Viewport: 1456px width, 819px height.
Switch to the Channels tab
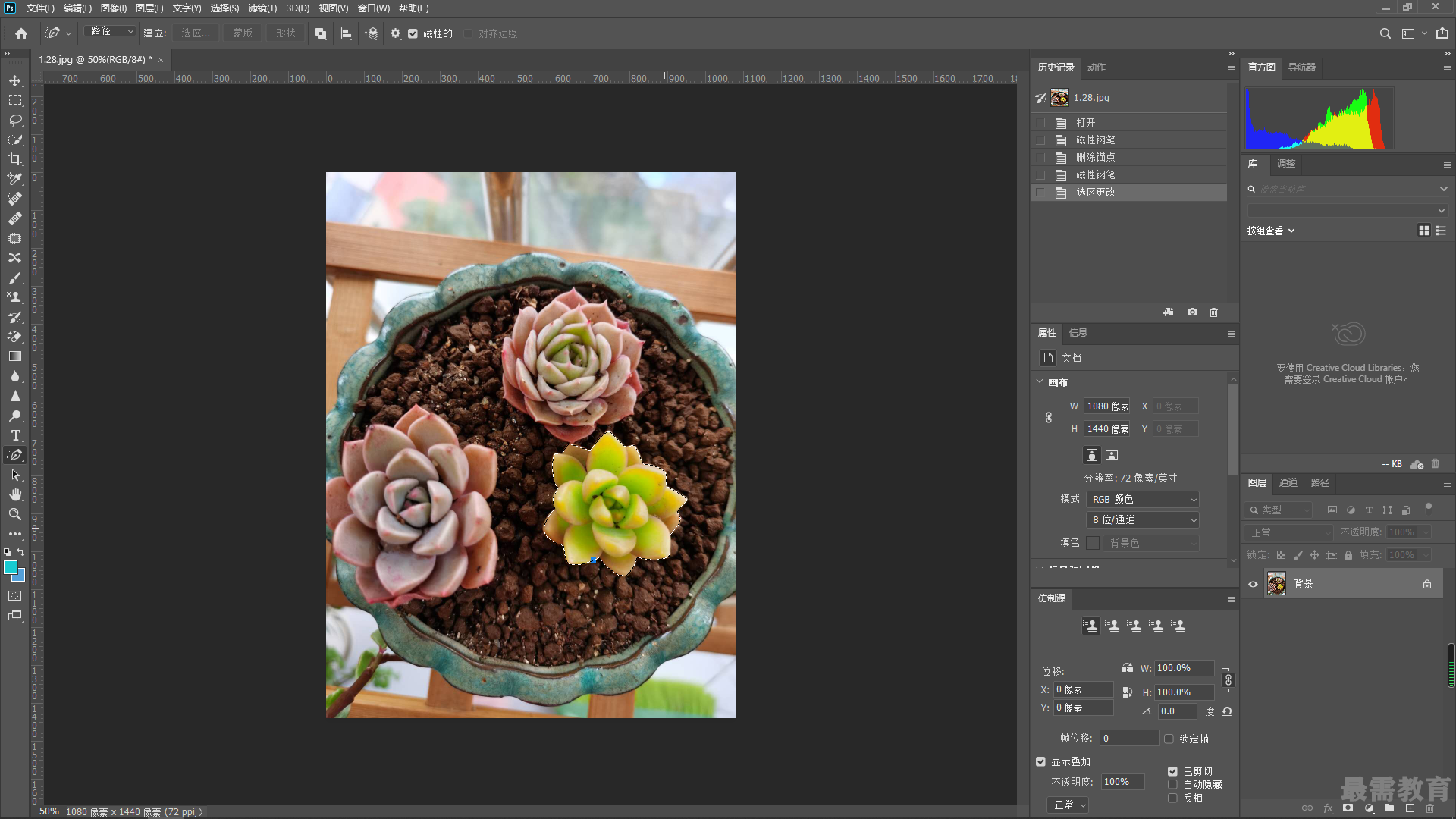pos(1288,483)
